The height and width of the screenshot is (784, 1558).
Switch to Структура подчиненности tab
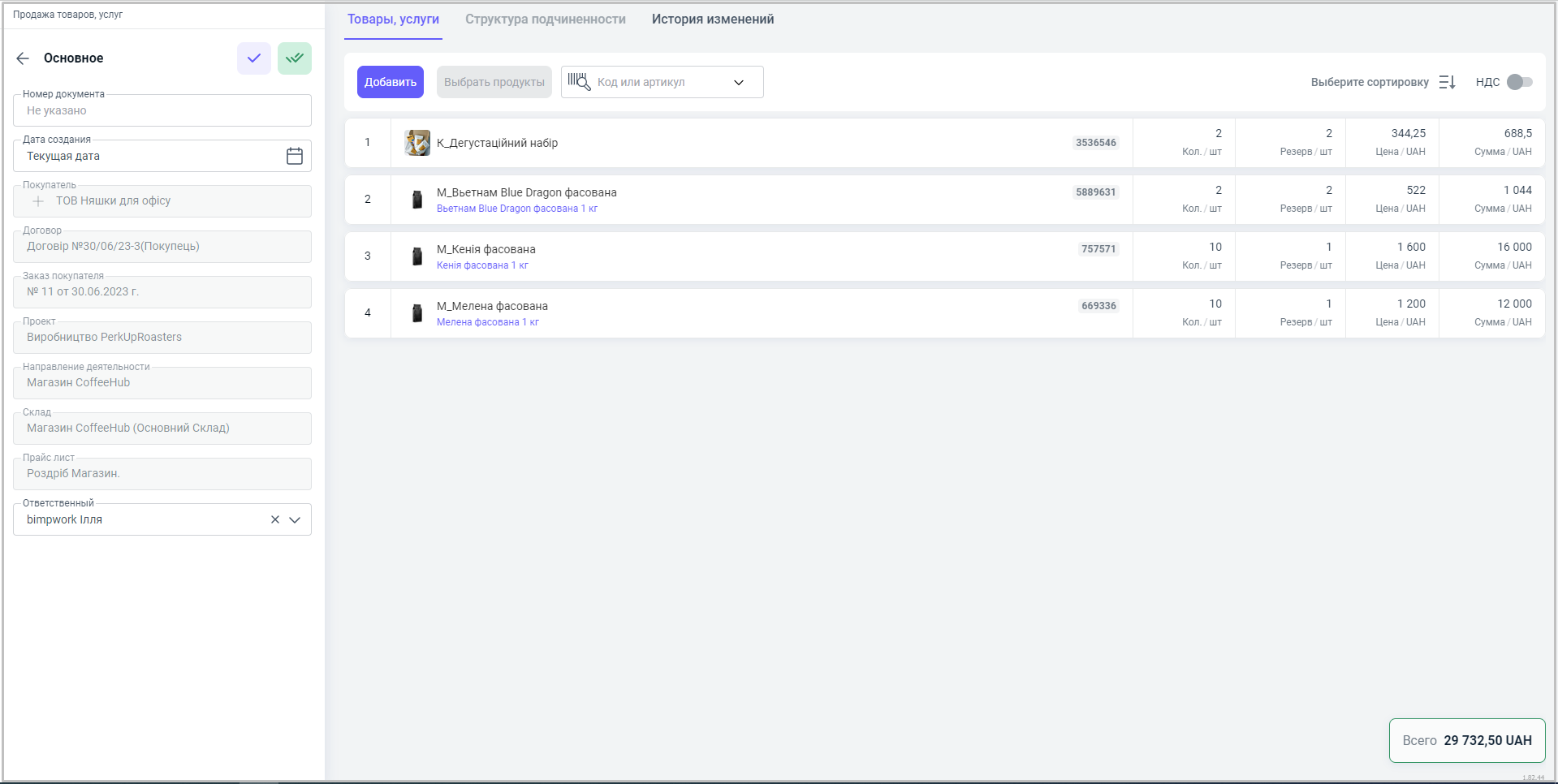click(x=545, y=19)
